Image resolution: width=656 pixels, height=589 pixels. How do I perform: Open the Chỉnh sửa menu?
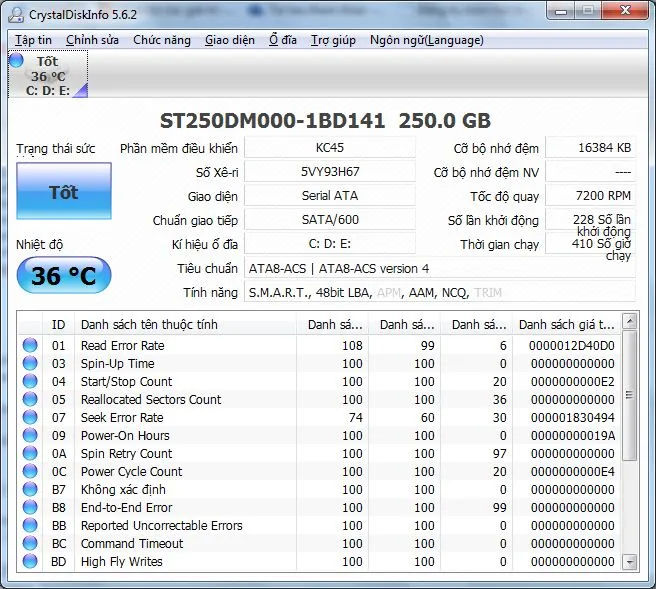coord(92,40)
